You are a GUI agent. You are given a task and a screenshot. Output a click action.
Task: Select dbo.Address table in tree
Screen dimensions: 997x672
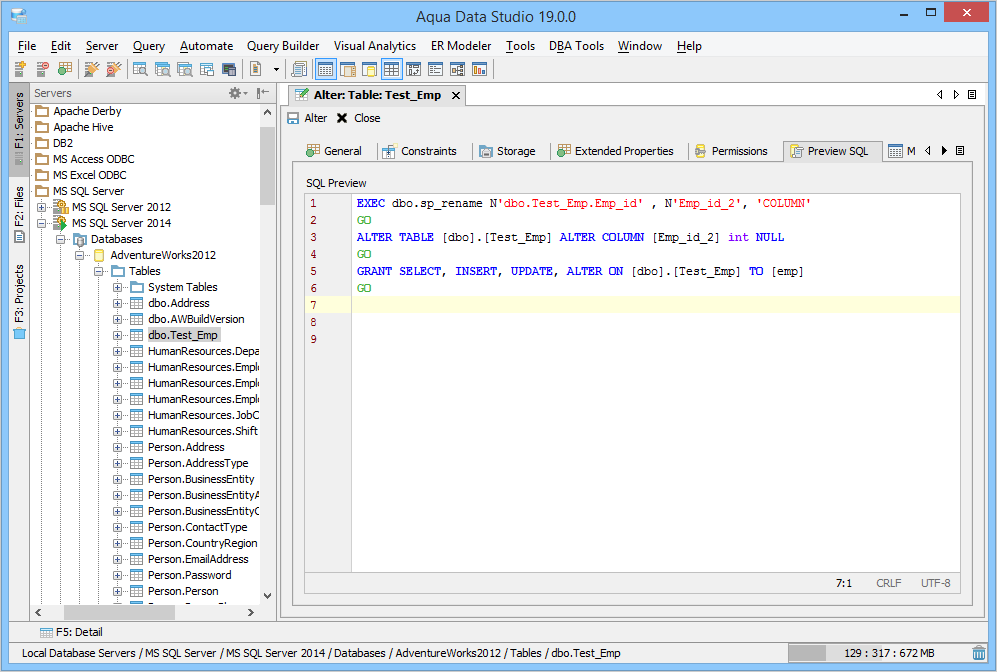178,303
